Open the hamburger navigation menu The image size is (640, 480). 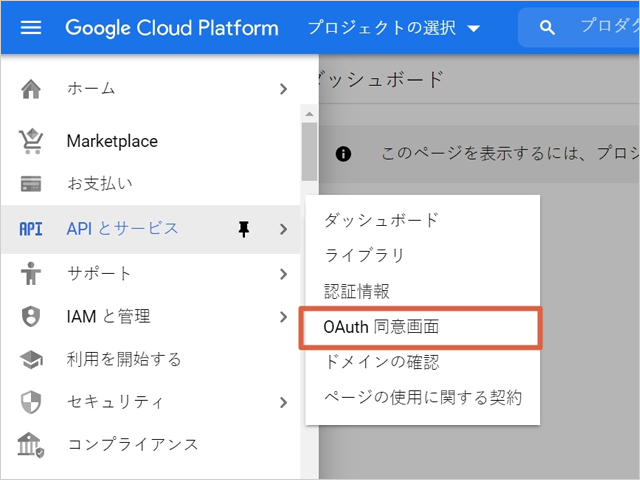point(31,28)
